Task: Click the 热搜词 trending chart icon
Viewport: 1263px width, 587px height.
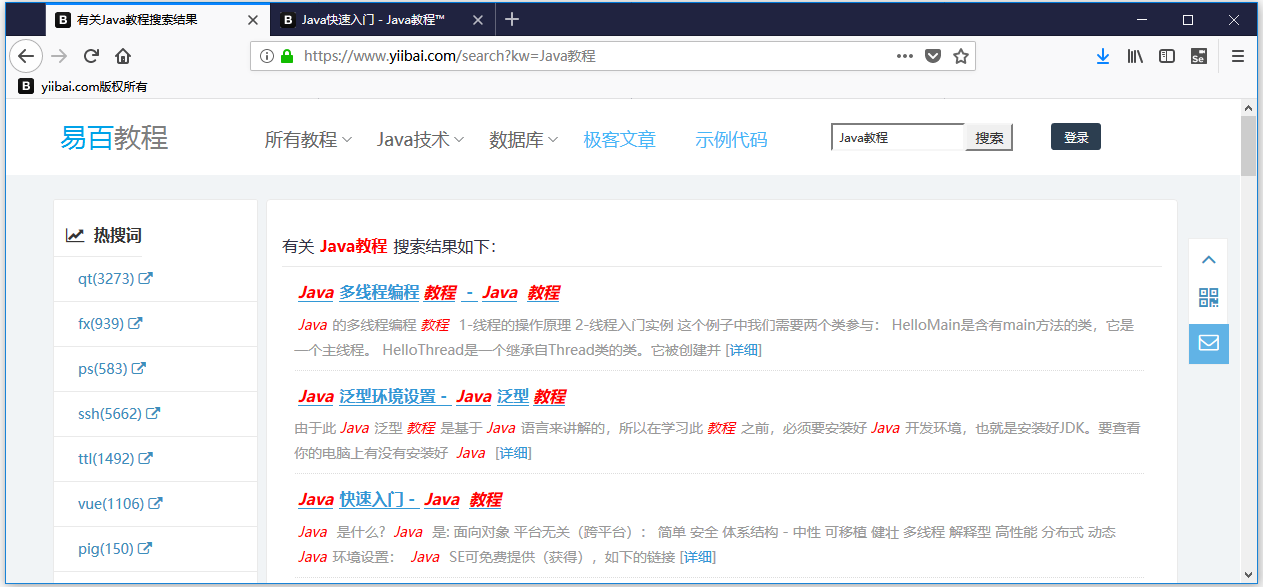Action: [75, 236]
